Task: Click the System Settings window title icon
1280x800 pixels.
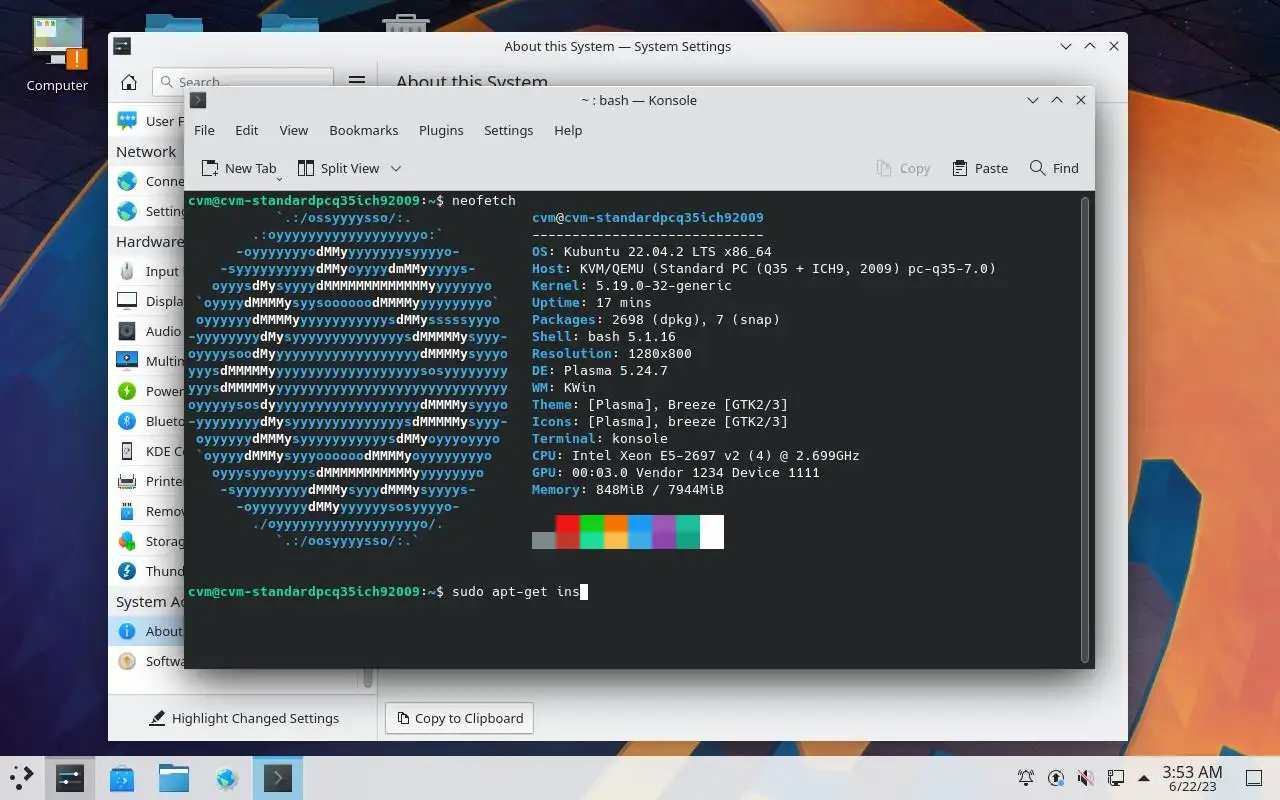Action: pos(122,46)
